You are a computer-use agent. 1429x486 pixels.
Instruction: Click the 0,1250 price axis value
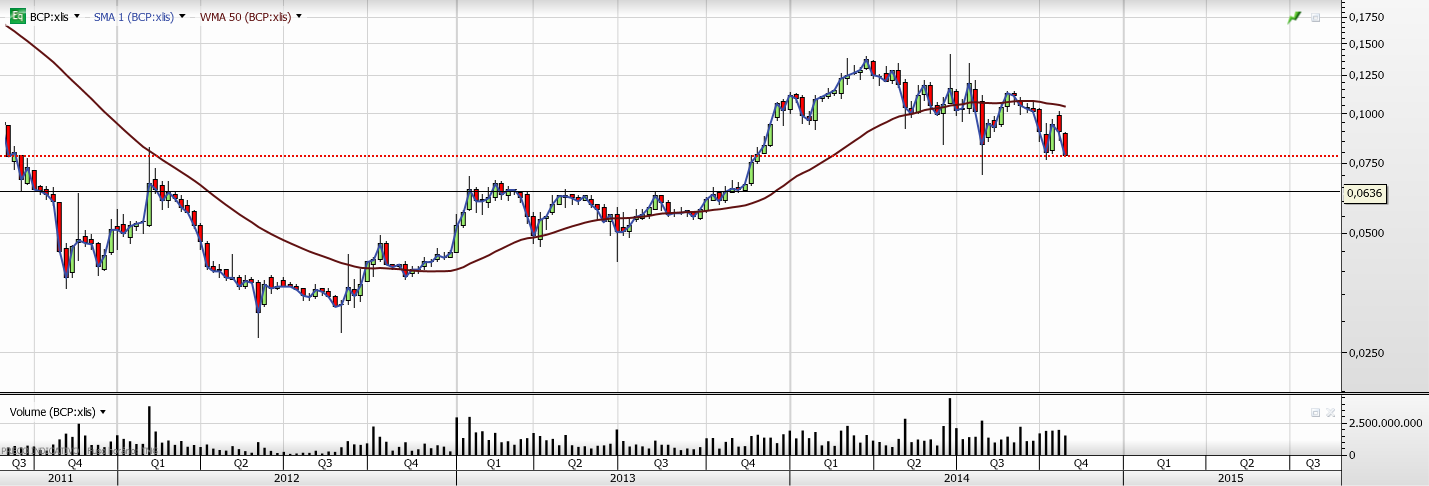point(1365,76)
